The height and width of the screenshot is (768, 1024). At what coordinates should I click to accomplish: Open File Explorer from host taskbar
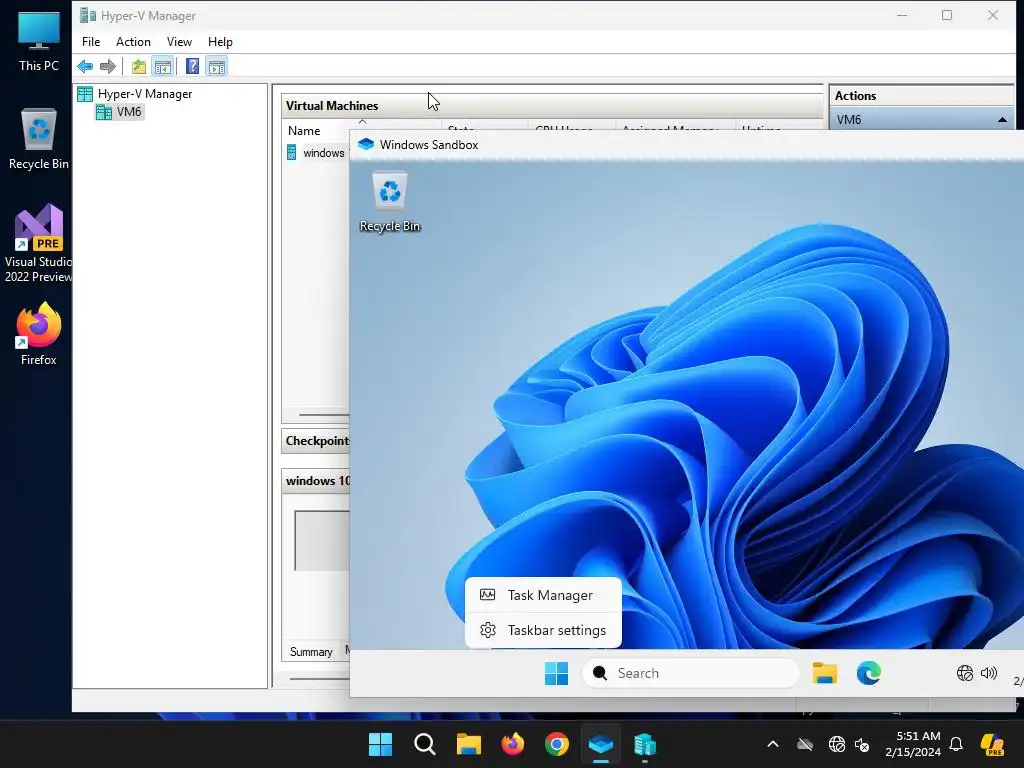pos(468,744)
